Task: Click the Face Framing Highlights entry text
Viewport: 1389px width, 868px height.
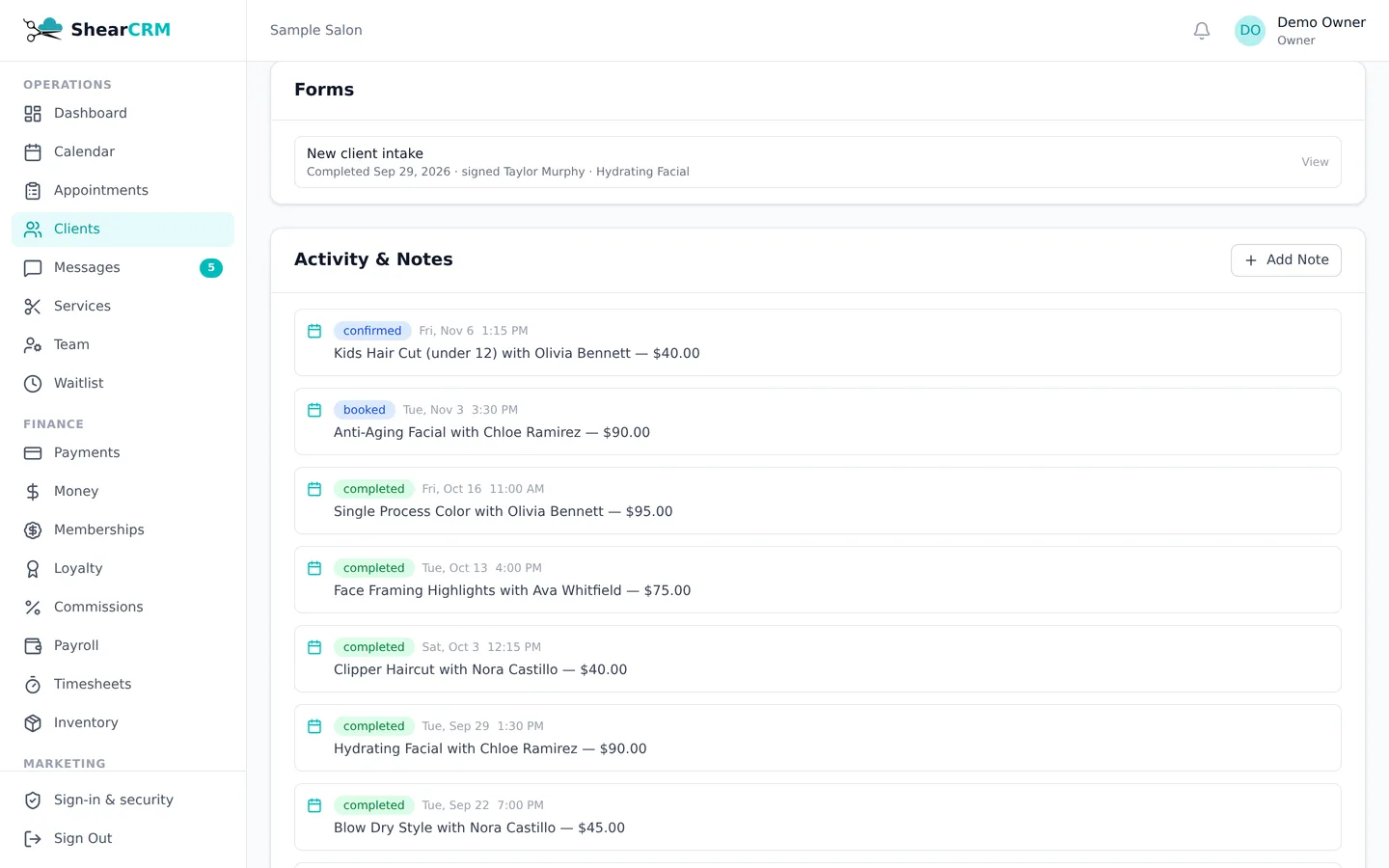Action: click(512, 591)
